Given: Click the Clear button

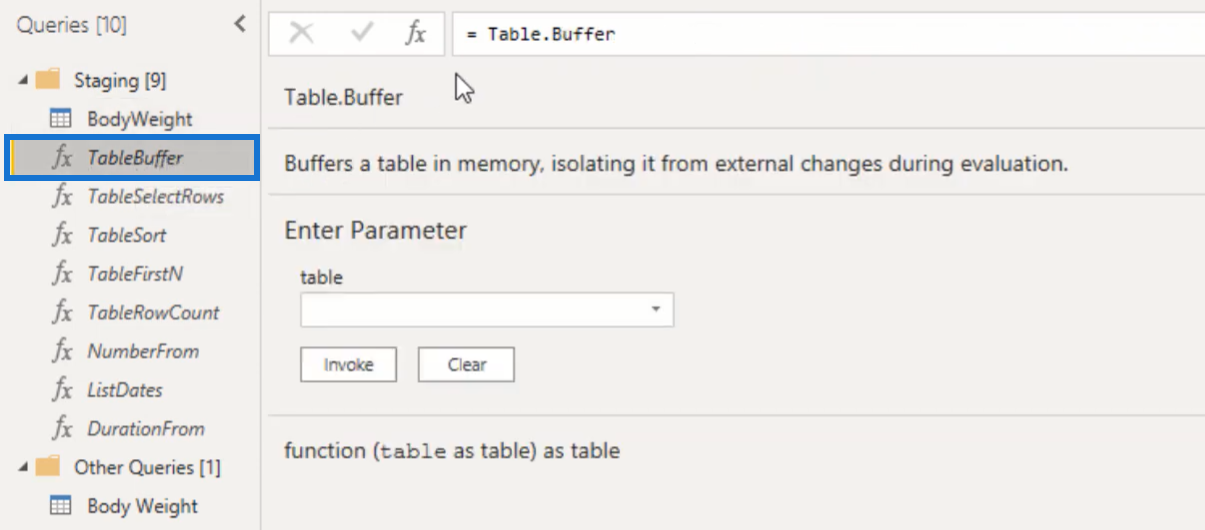Looking at the screenshot, I should click(x=467, y=365).
